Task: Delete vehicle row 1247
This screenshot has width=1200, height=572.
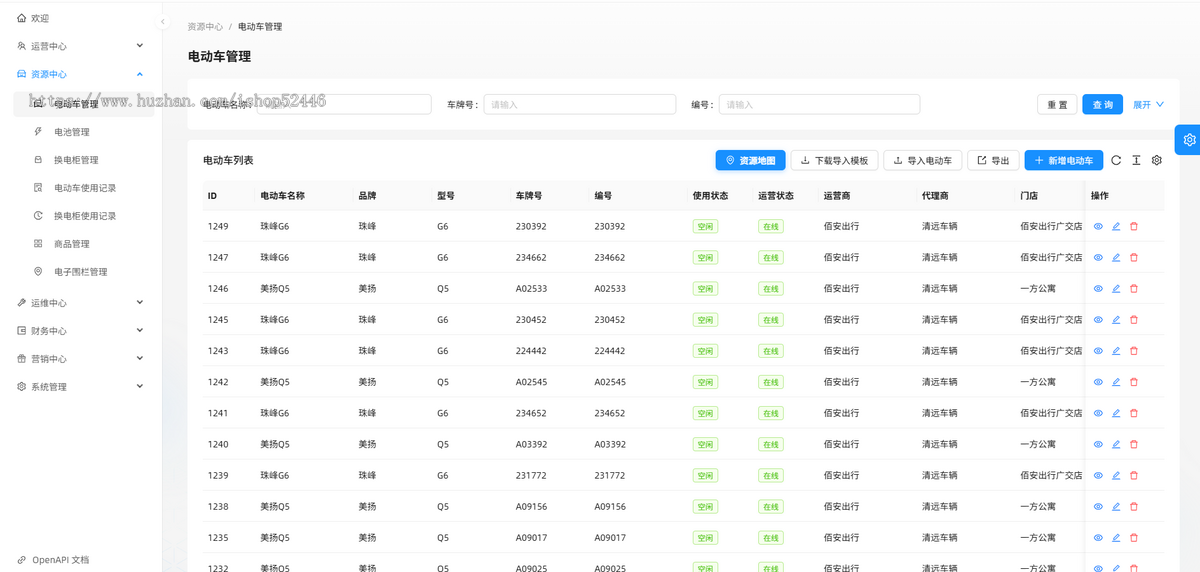Action: tap(1134, 257)
